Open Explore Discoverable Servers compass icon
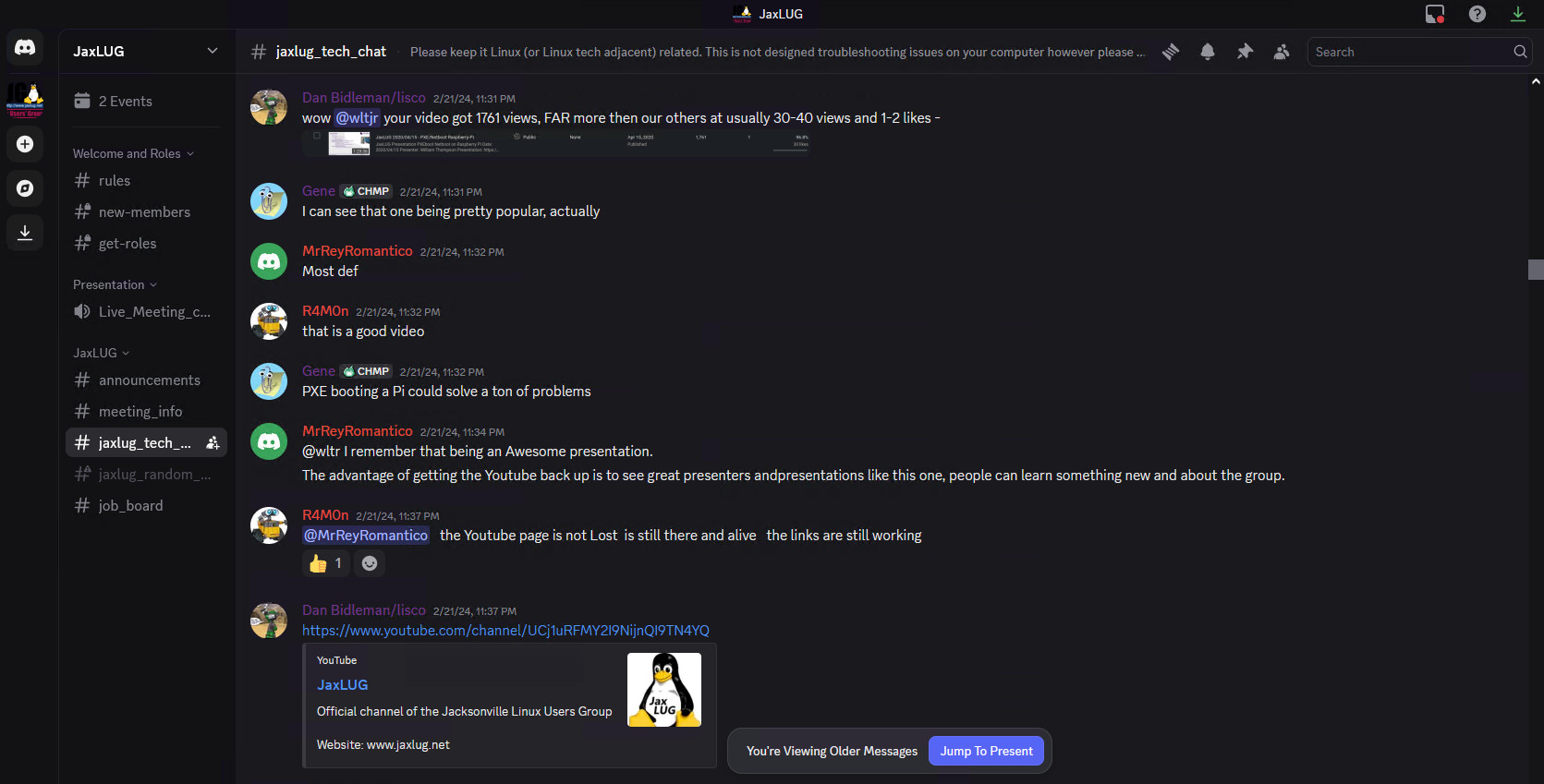Screen dimensions: 1544x784 tap(25, 188)
